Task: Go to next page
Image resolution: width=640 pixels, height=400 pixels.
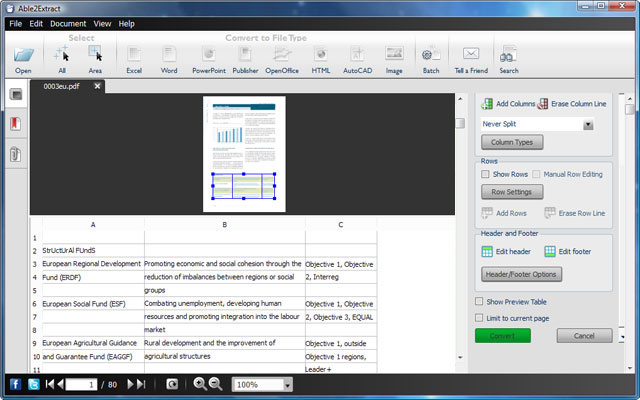Action: pyautogui.click(x=130, y=384)
